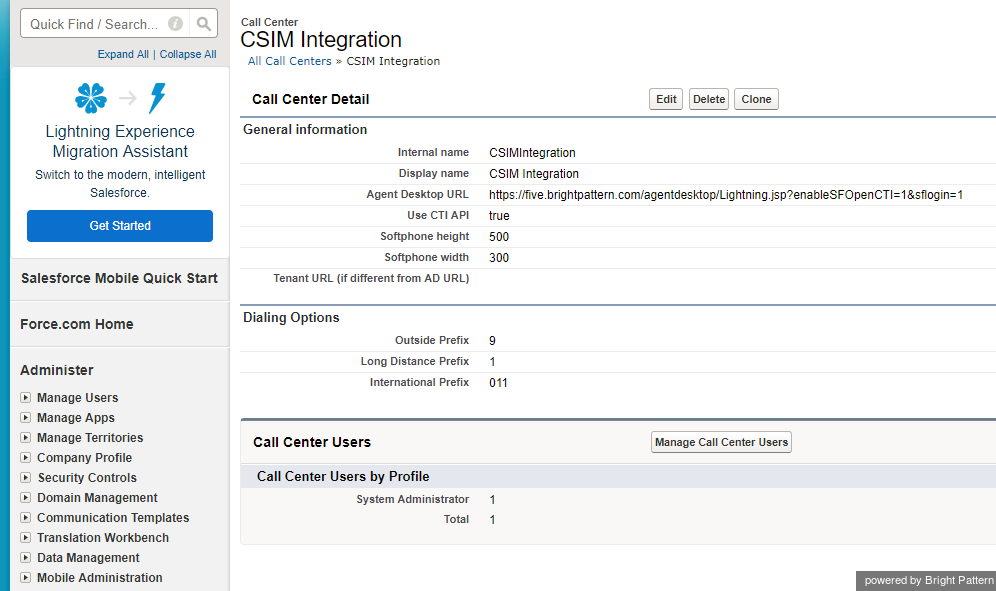The width and height of the screenshot is (996, 591).
Task: Open Translation Workbench menu item
Action: (103, 538)
